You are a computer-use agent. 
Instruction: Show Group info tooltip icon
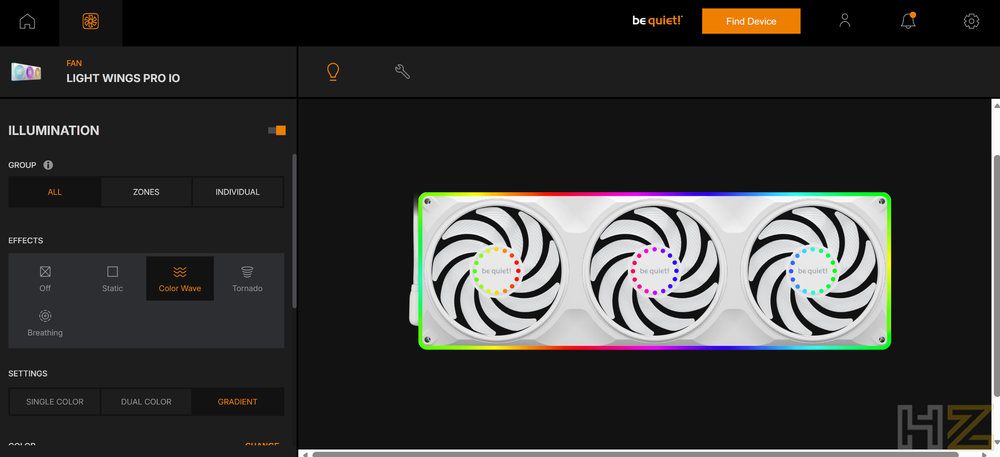tap(48, 165)
